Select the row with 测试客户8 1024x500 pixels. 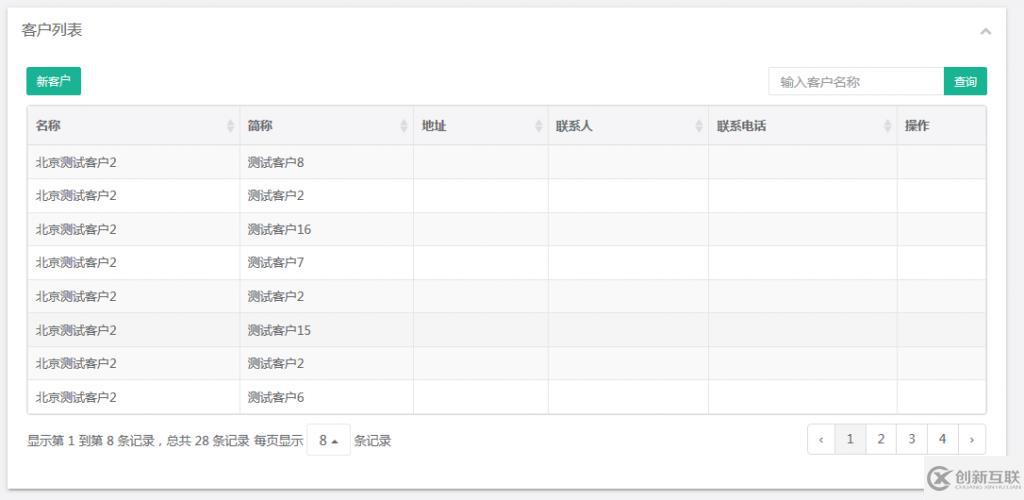(507, 162)
